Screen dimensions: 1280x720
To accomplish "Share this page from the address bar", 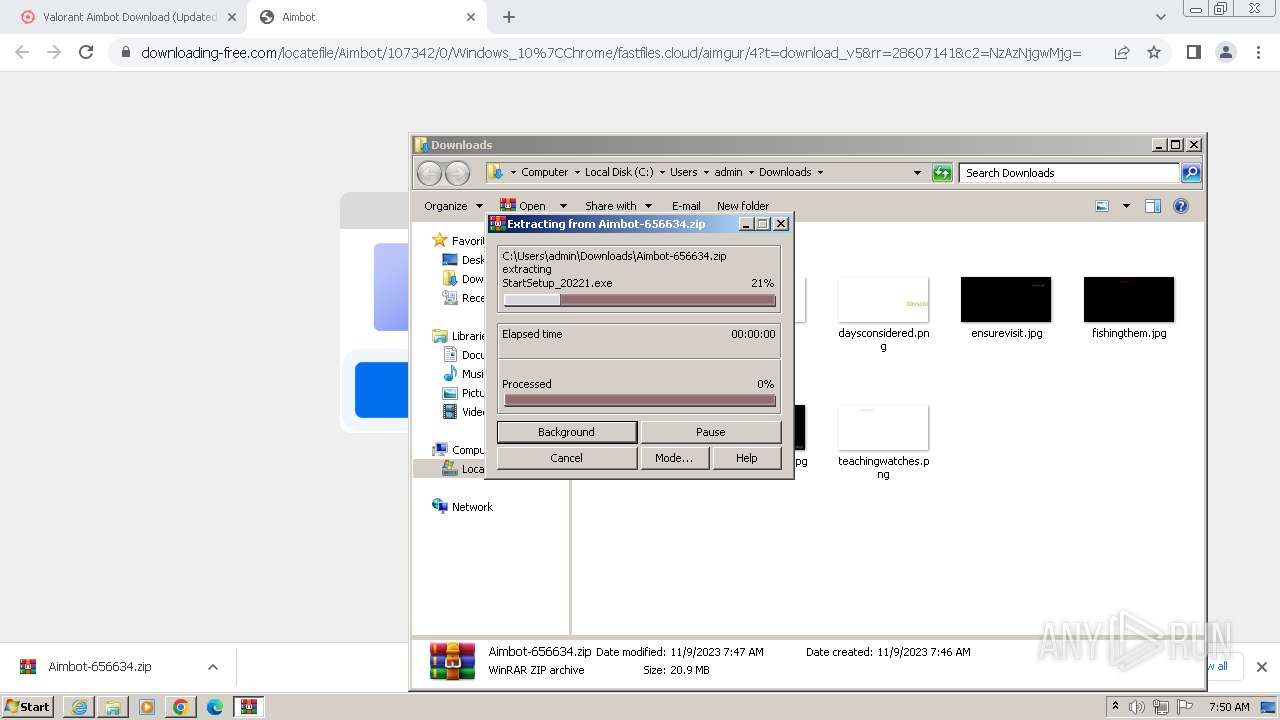I will point(1122,52).
